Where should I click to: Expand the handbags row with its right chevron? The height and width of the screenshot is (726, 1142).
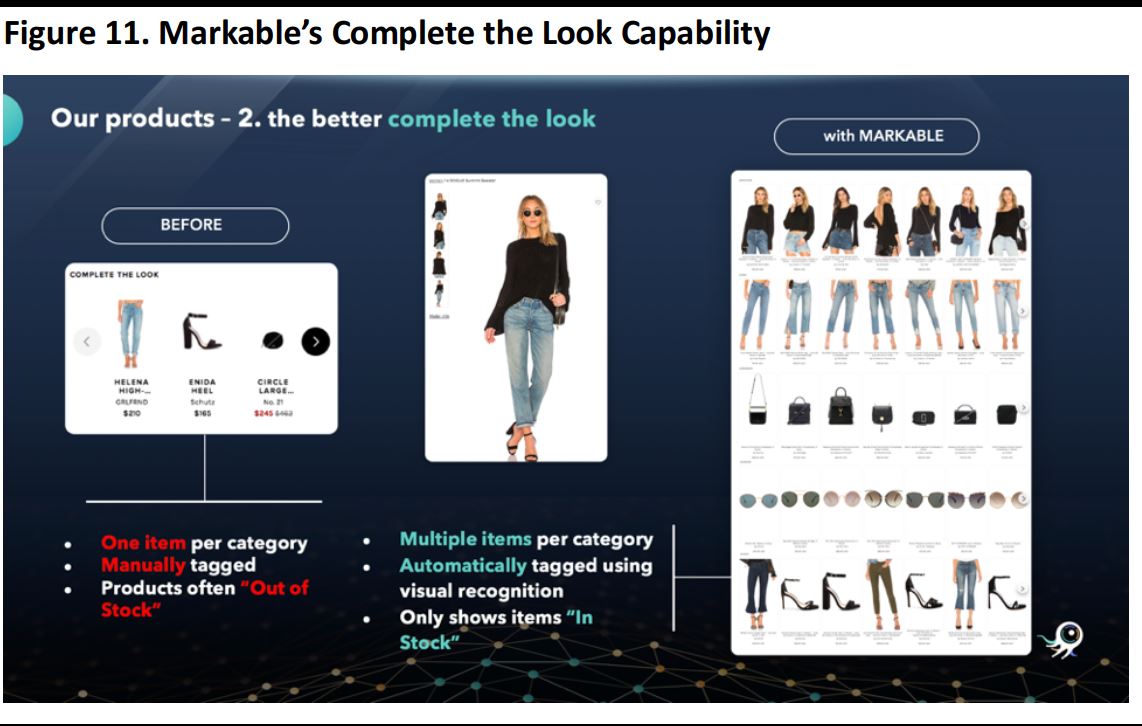point(1022,409)
